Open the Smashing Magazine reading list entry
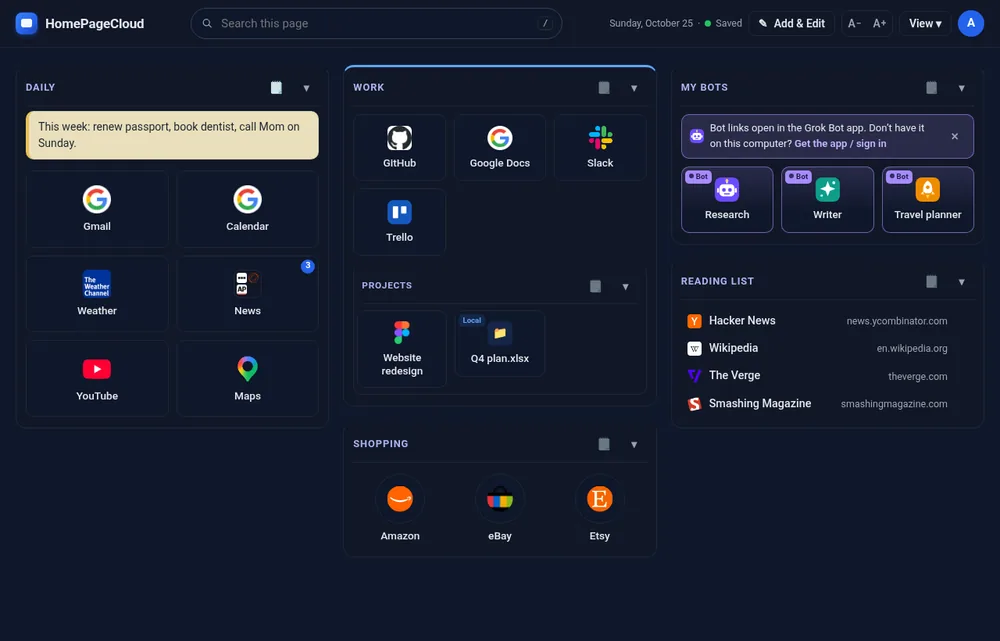The width and height of the screenshot is (1000, 641). (827, 404)
